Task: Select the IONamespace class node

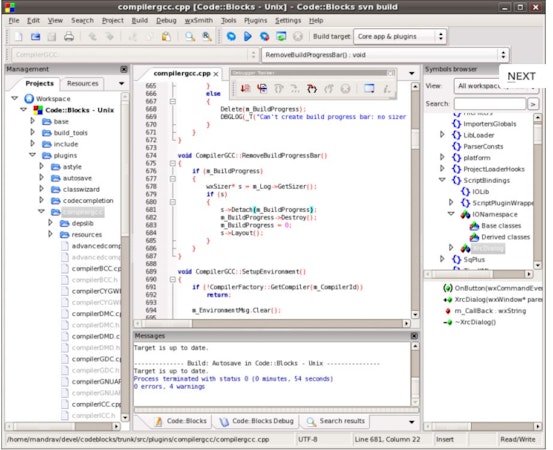Action: (495, 214)
